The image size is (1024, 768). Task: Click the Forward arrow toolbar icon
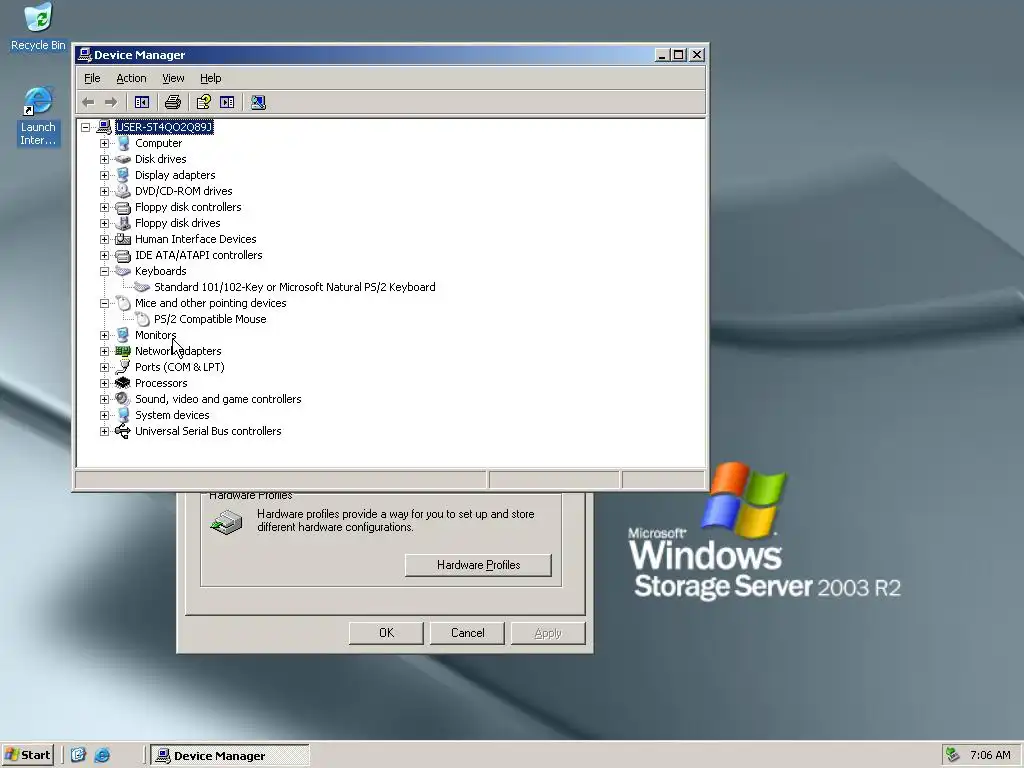[x=111, y=102]
